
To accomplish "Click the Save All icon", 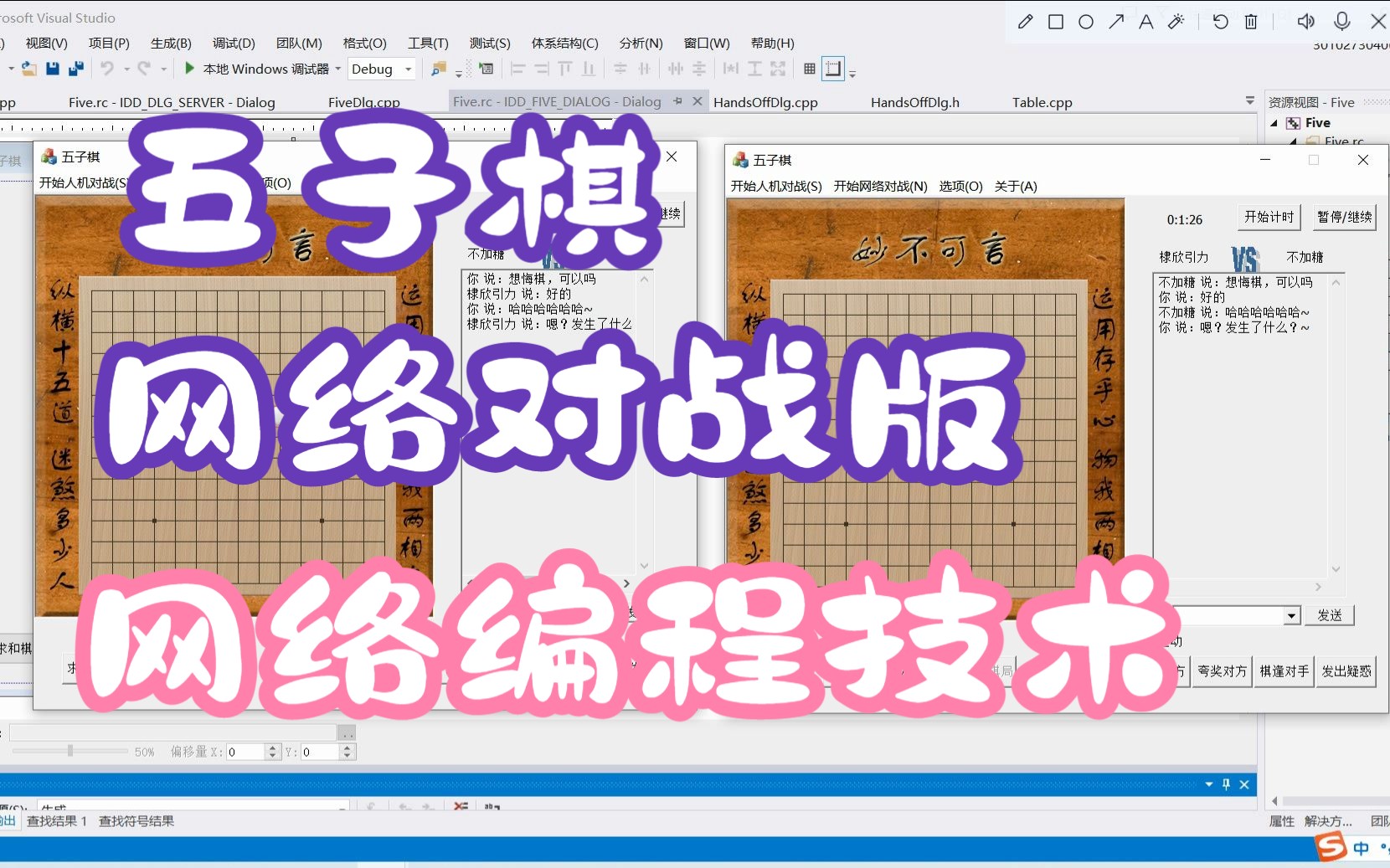I will (x=76, y=69).
